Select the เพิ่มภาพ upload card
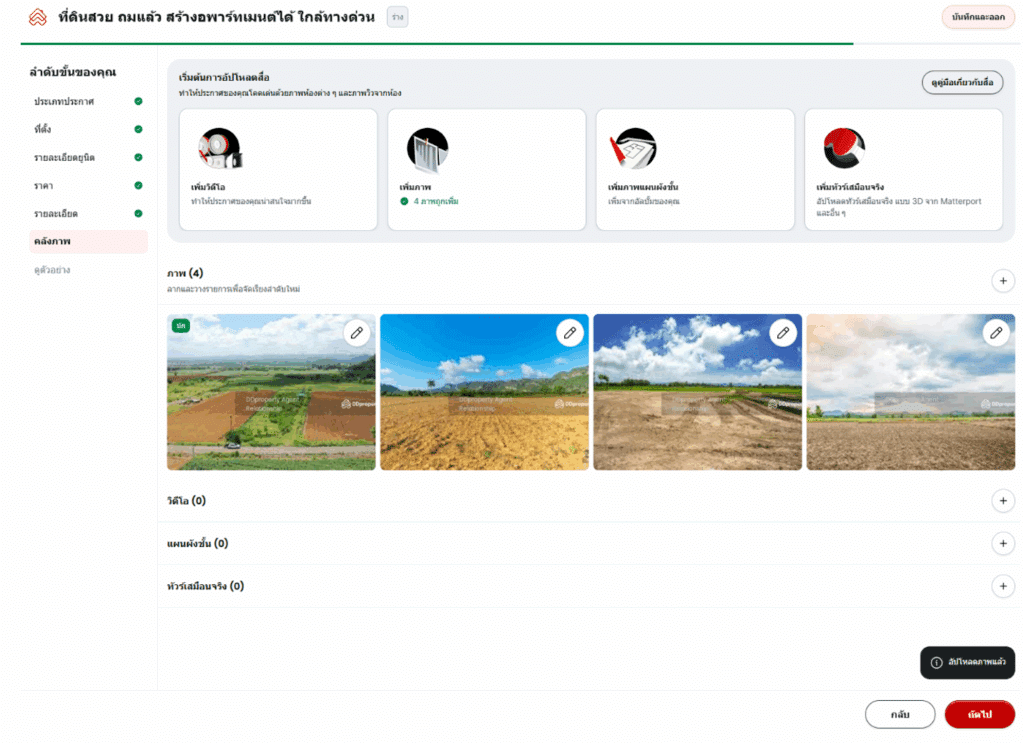 [486, 169]
